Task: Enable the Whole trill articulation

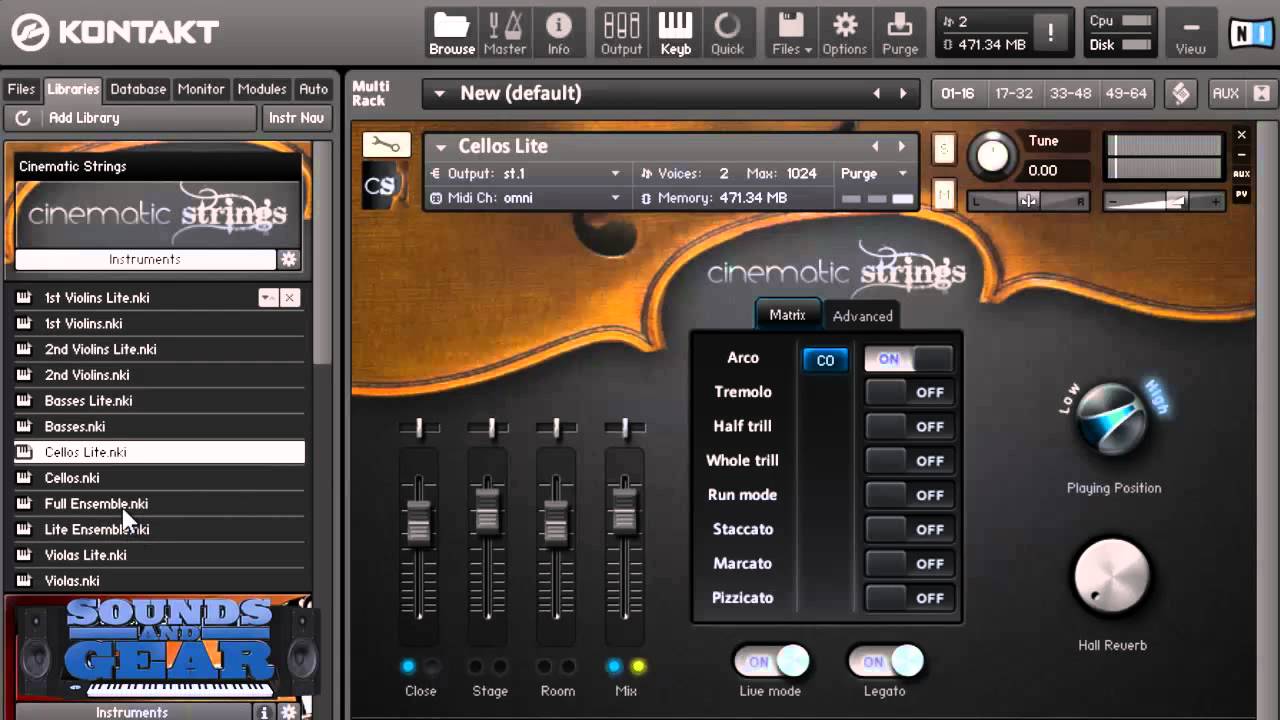Action: point(908,461)
